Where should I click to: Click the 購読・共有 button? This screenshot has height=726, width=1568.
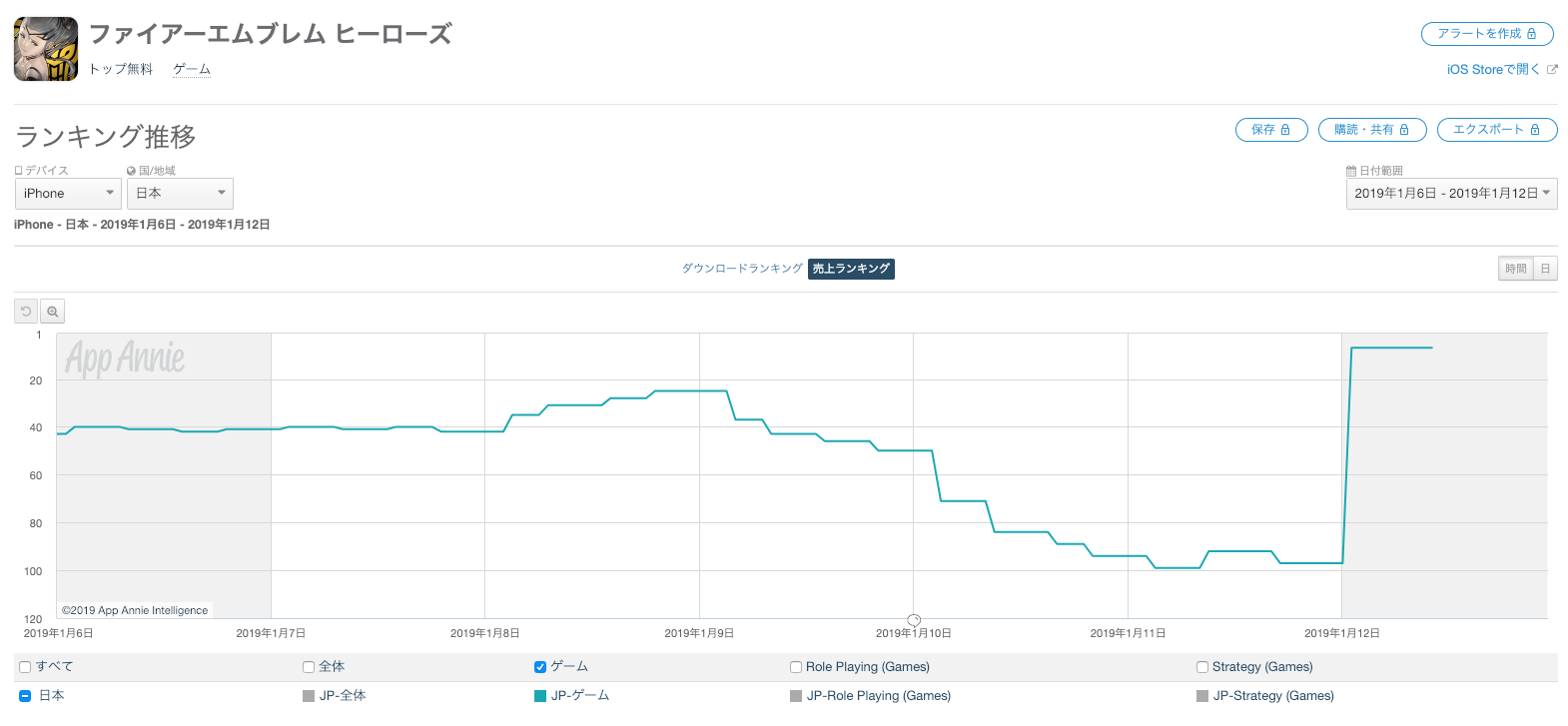[1372, 130]
